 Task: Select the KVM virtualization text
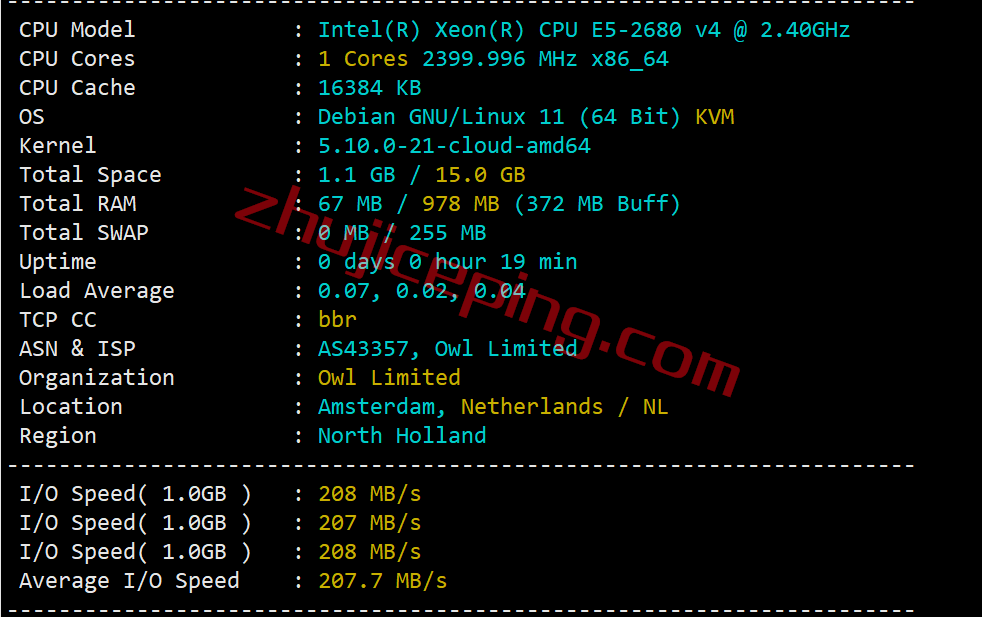[715, 117]
